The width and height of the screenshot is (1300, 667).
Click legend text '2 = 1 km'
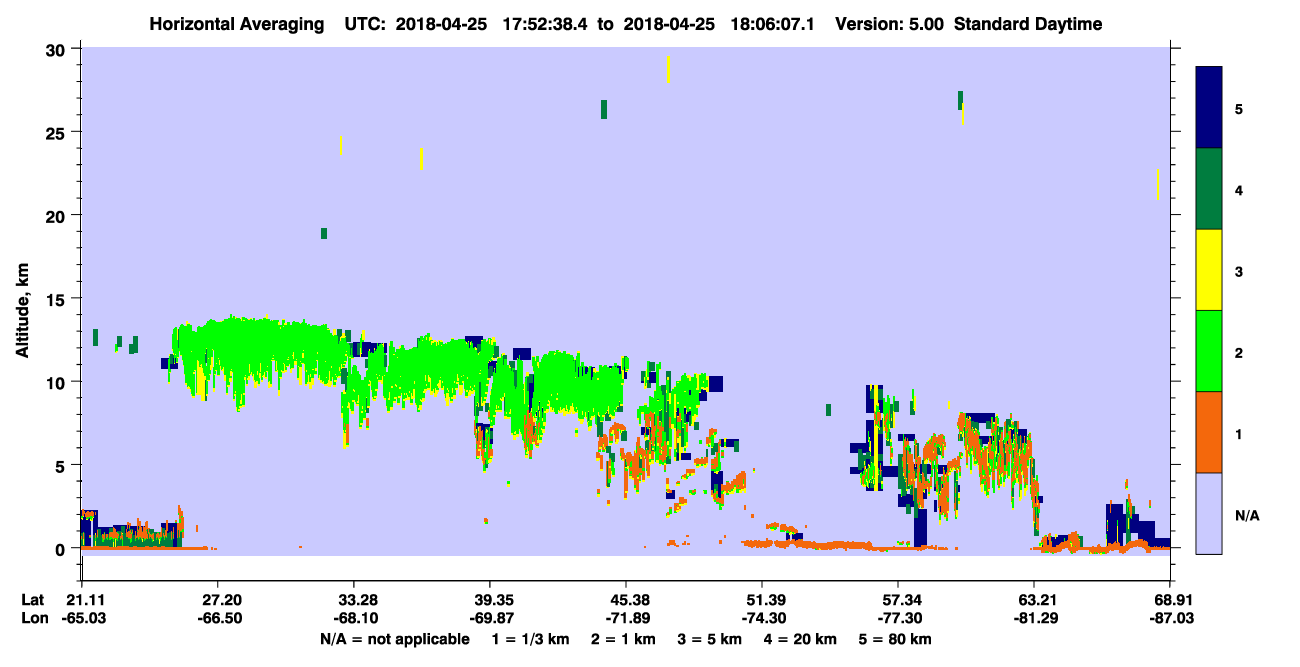point(623,639)
